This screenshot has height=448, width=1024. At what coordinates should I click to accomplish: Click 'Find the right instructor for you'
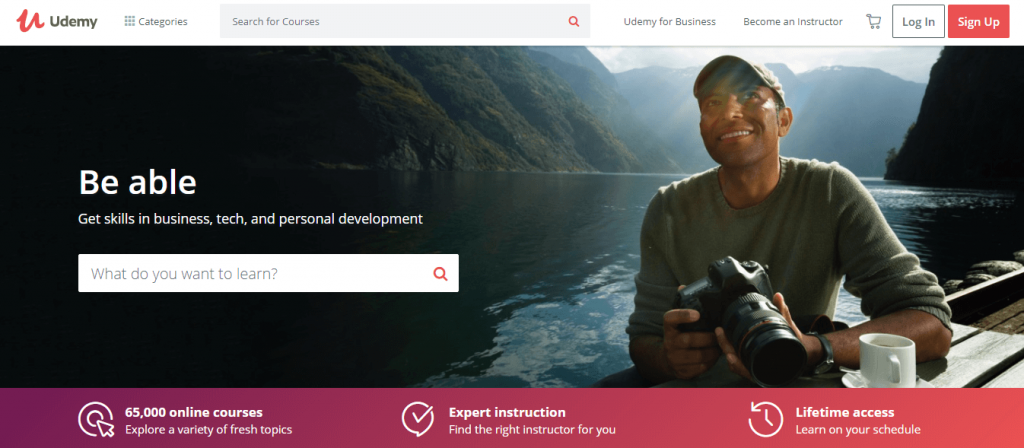pos(532,430)
